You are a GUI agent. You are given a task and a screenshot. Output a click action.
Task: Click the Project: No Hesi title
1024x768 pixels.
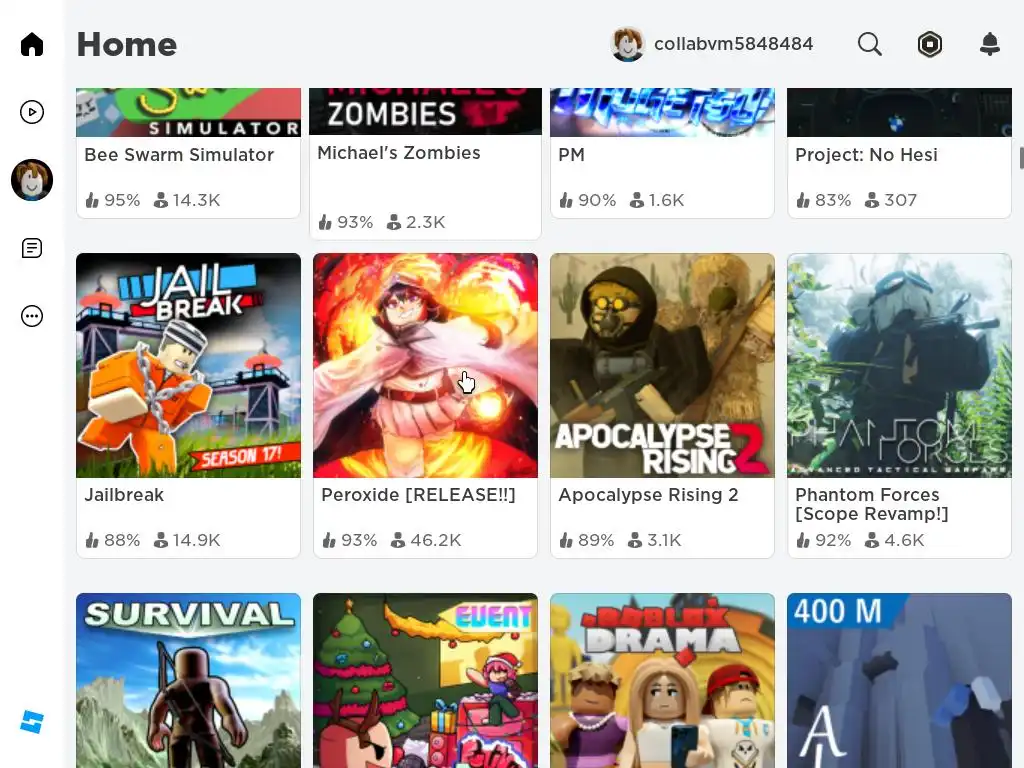click(866, 155)
